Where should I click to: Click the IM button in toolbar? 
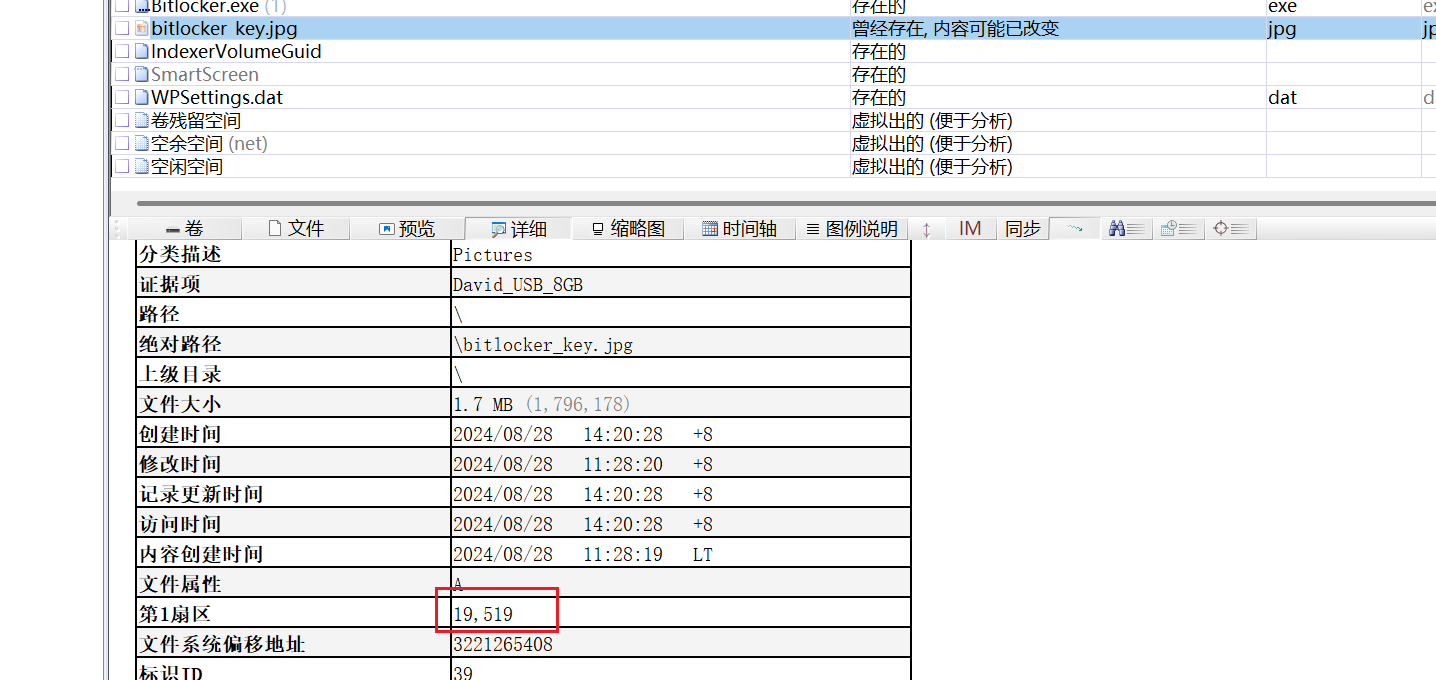969,229
